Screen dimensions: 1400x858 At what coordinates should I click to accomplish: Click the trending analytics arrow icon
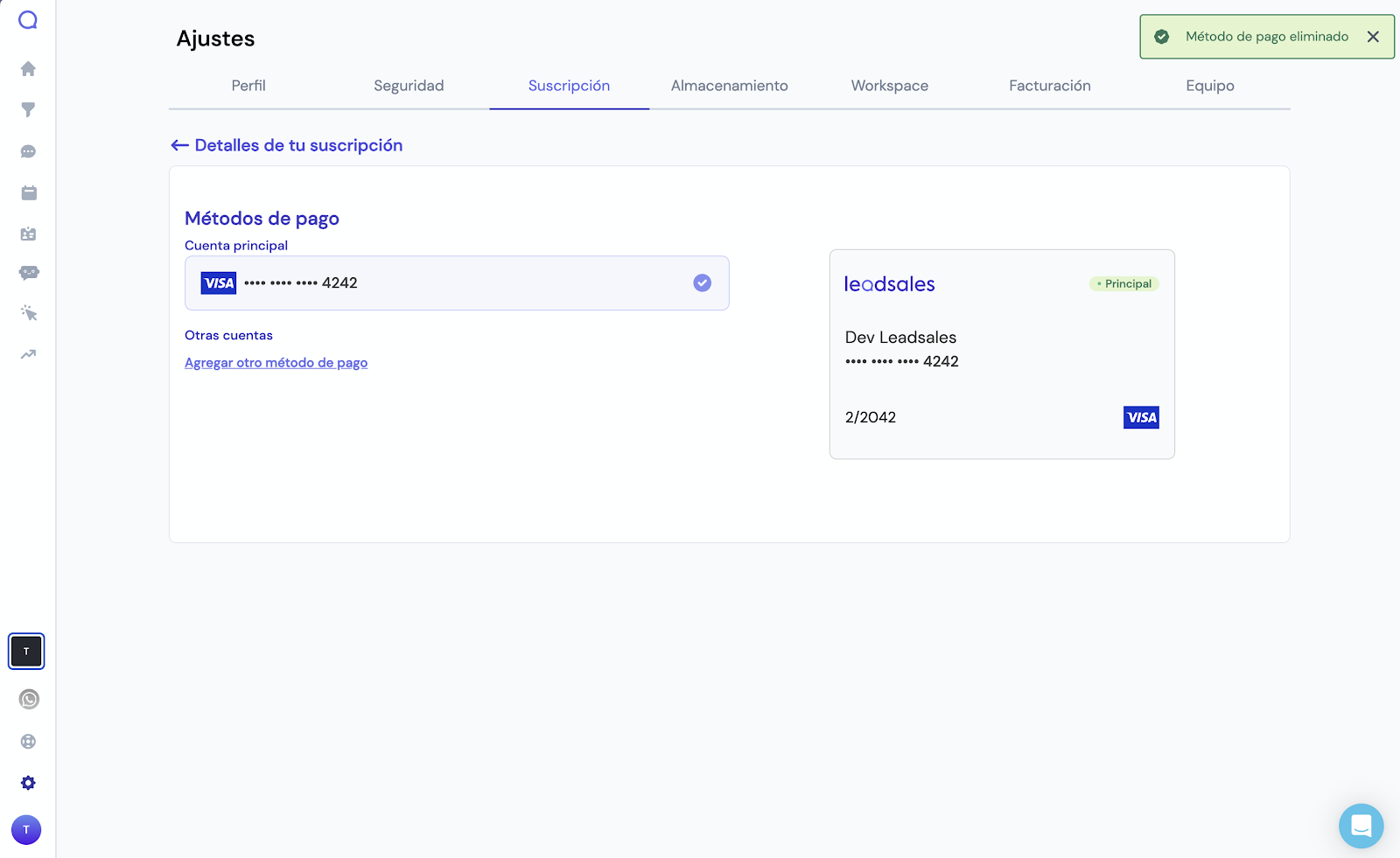pos(28,354)
